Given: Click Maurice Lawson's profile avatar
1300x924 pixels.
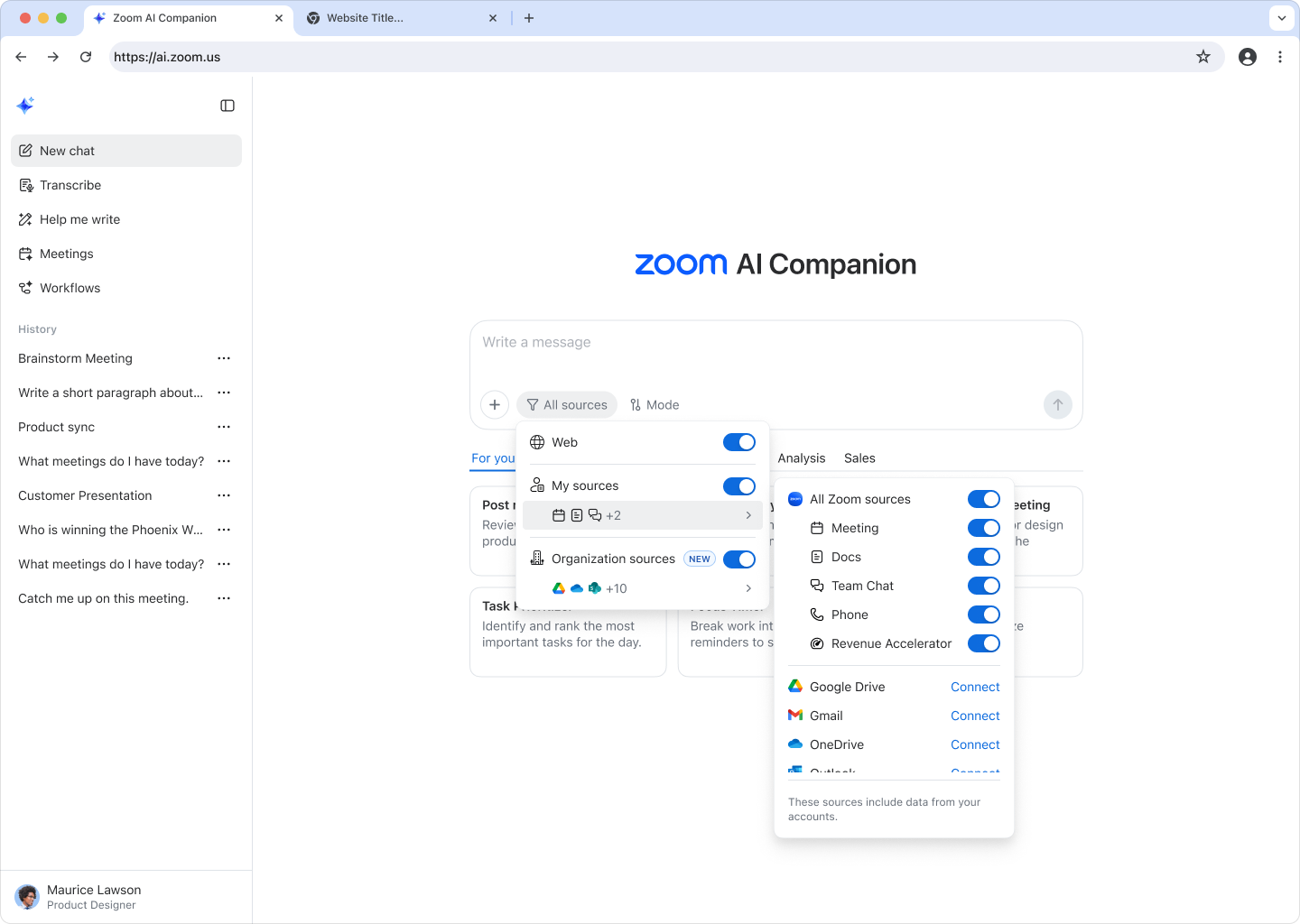Looking at the screenshot, I should coord(26,896).
